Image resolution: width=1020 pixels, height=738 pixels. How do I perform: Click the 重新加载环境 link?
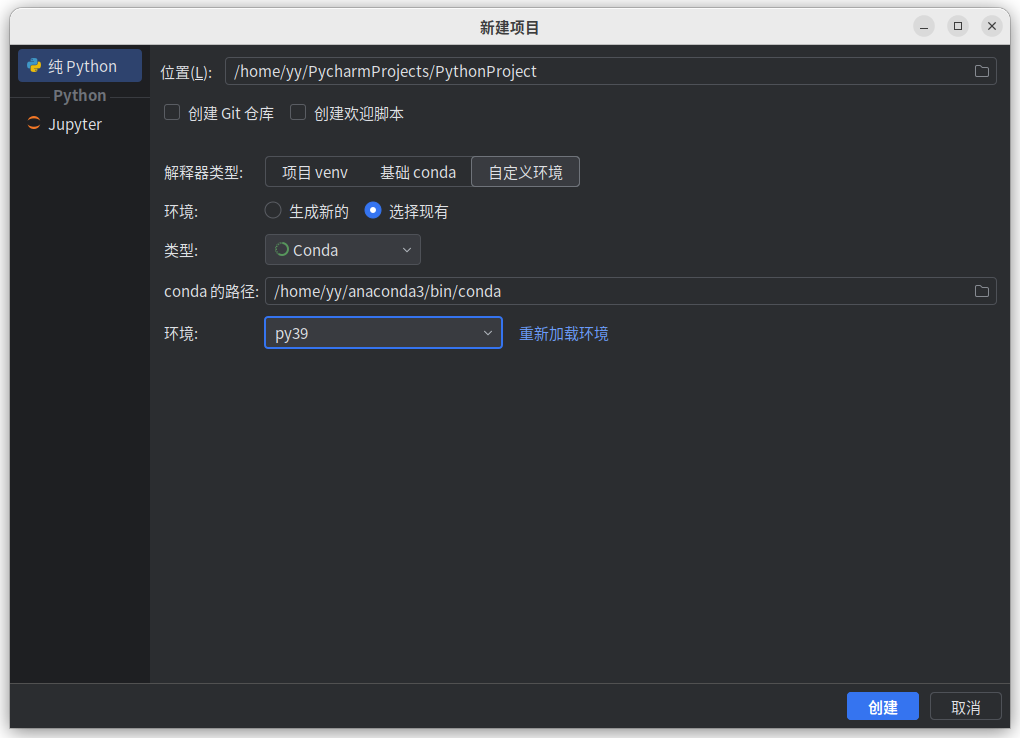click(563, 334)
